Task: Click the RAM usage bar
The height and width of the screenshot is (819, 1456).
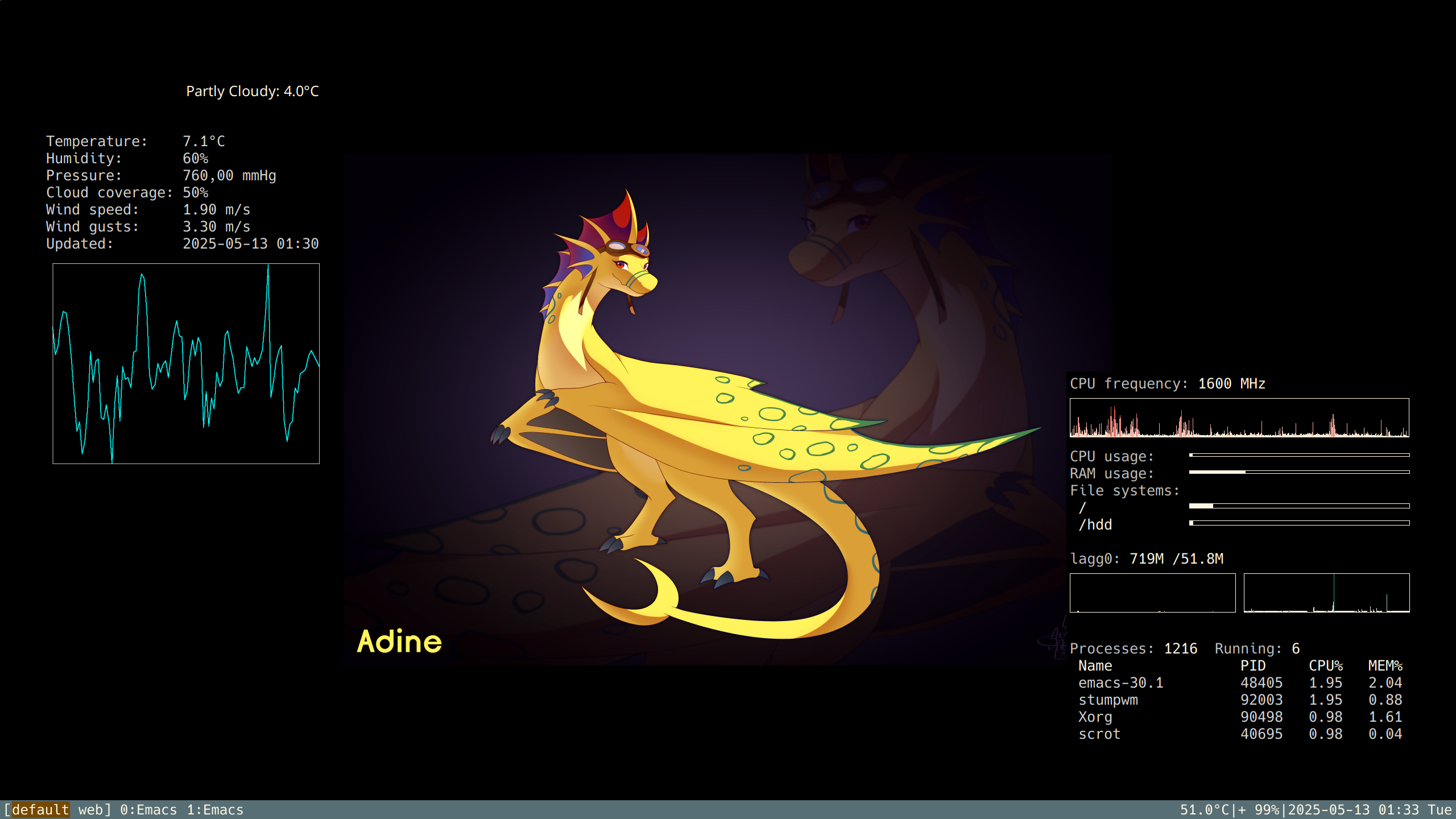Action: [1299, 472]
